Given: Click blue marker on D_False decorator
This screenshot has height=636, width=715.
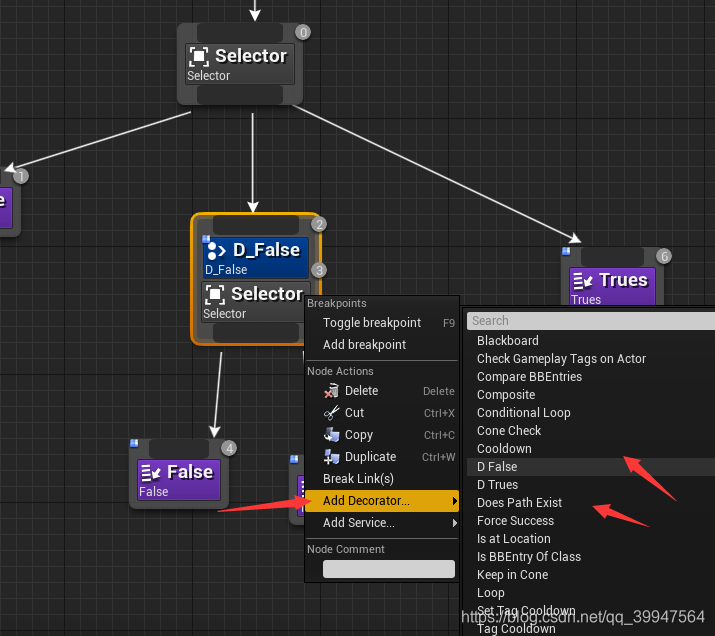Looking at the screenshot, I should tap(206, 238).
